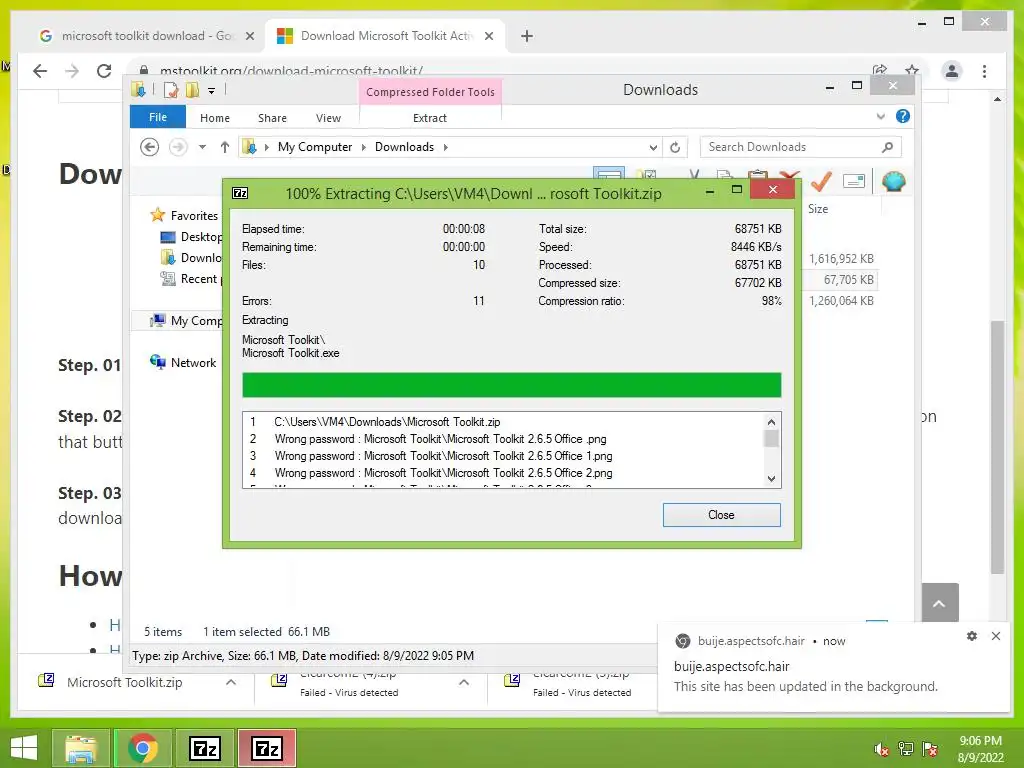Select the Microsoft Toolkit.zip path log entry
This screenshot has width=1024, height=768.
coord(387,422)
